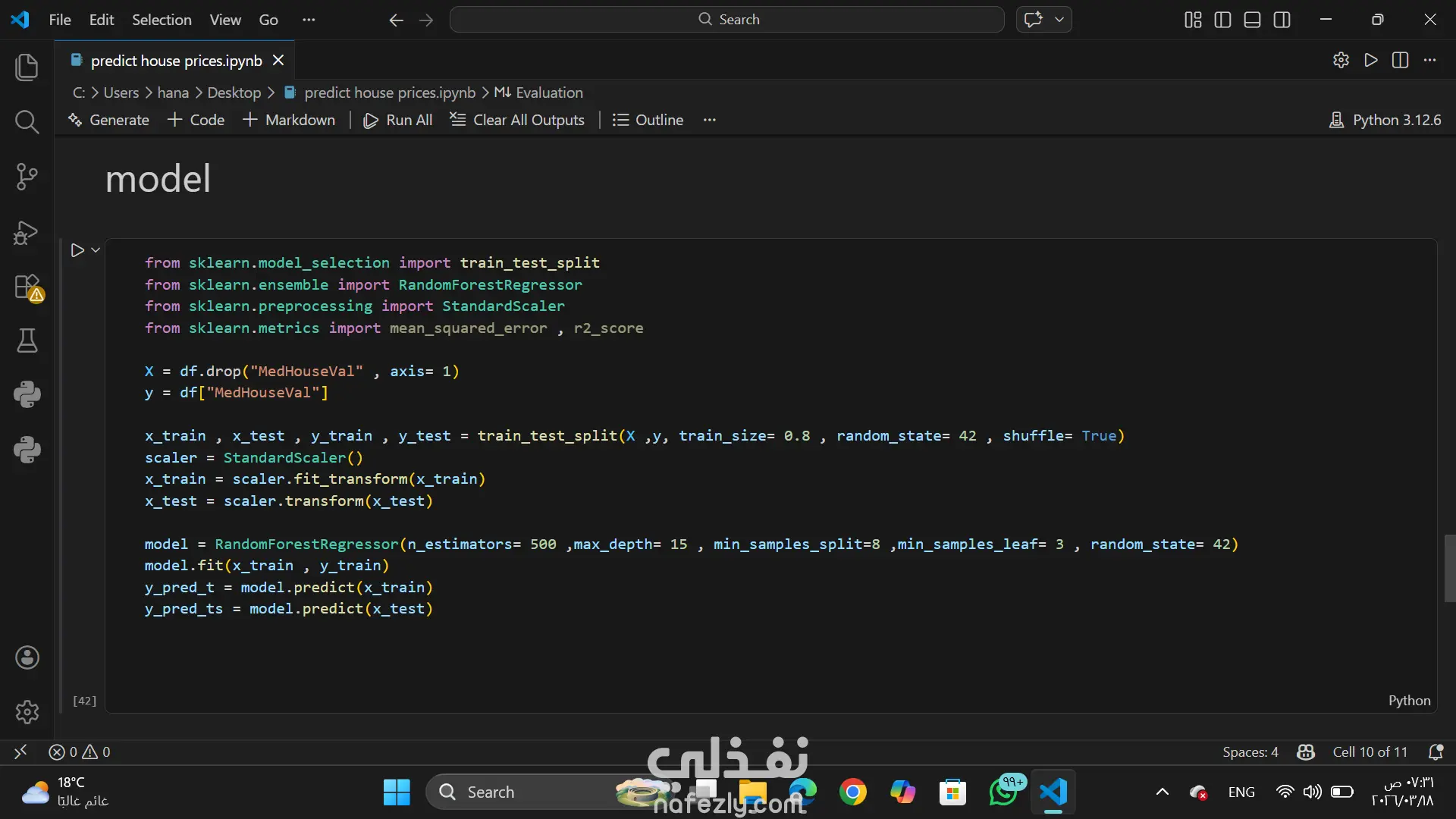1456x819 pixels.
Task: Open notebook settings gear in editor toolbar
Action: coord(1341,60)
